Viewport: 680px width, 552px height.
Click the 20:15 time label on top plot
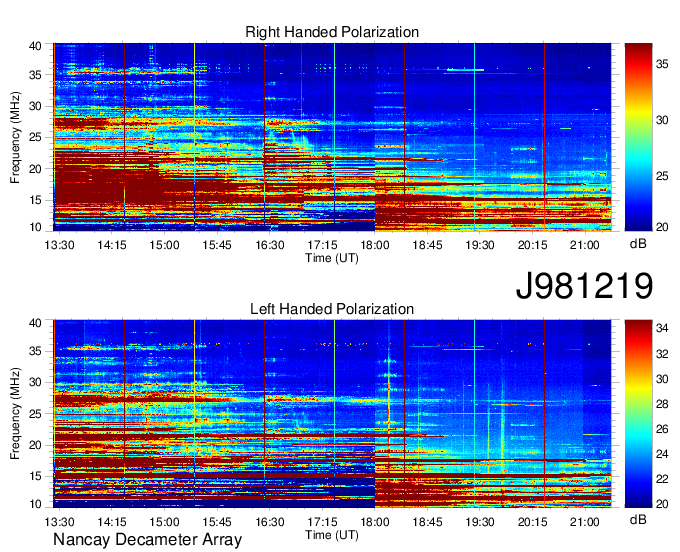[532, 245]
